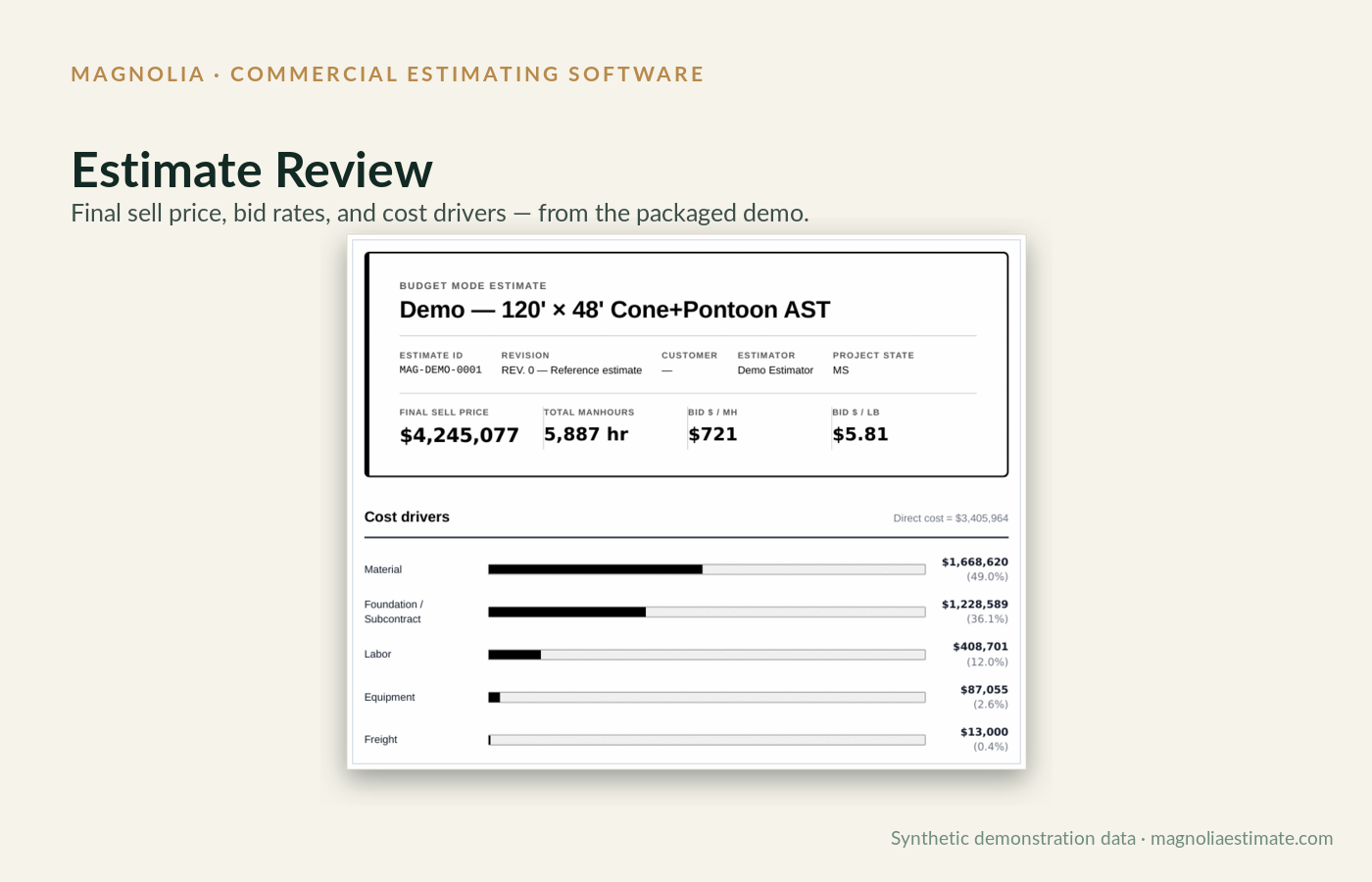Click the 'CUSTOMER' field label
Image resolution: width=1372 pixels, height=882 pixels.
pos(689,356)
